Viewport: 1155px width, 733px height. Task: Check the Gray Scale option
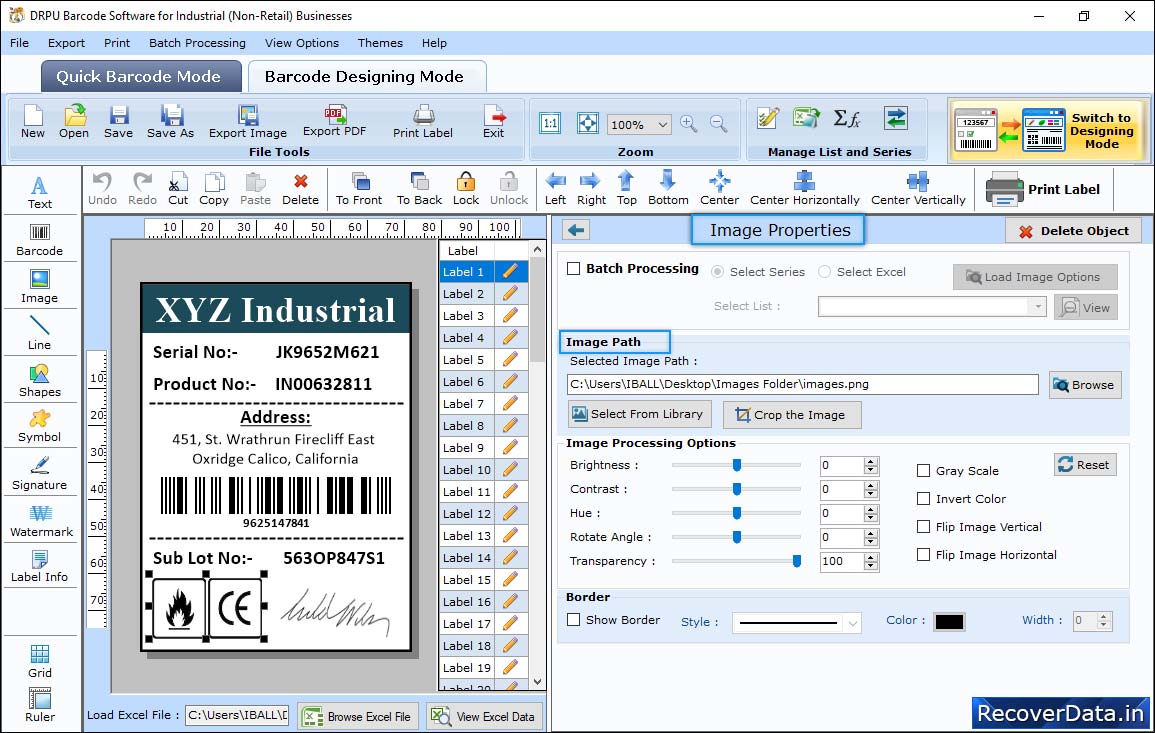pyautogui.click(x=924, y=471)
